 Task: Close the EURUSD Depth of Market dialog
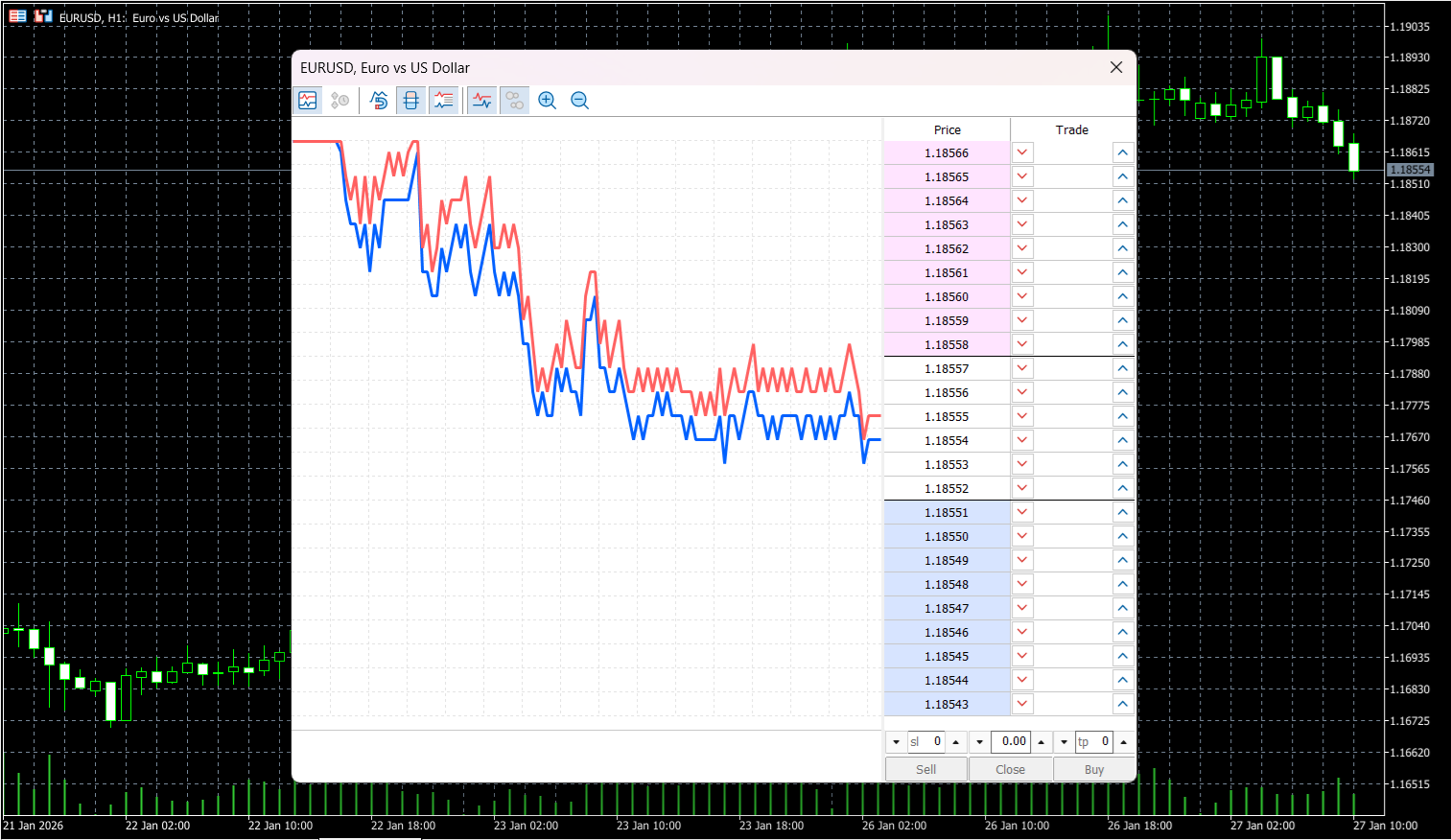click(1116, 67)
